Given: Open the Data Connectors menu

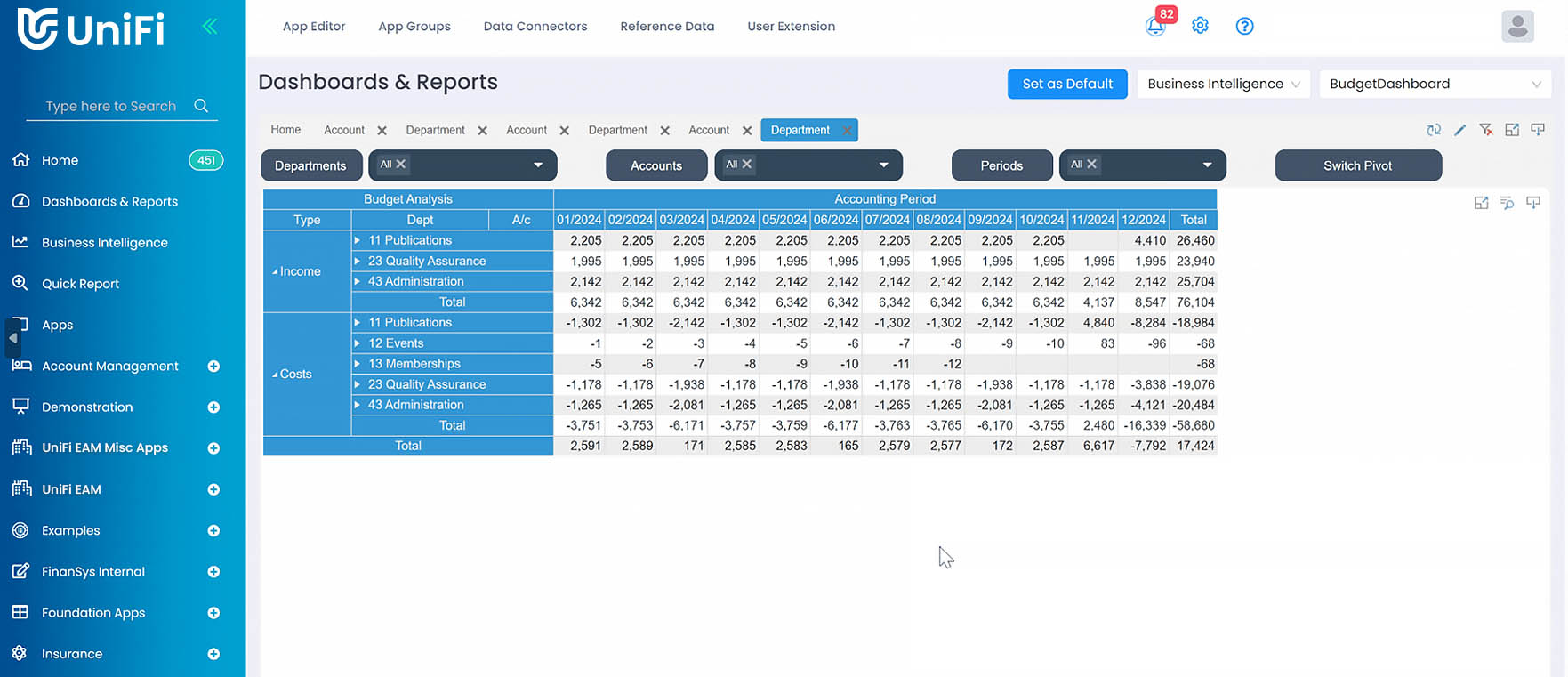Looking at the screenshot, I should coord(535,27).
